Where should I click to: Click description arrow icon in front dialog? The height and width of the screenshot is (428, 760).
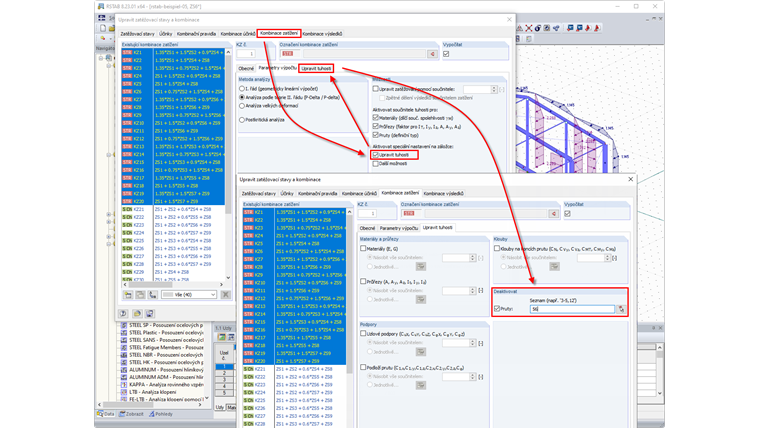554,213
